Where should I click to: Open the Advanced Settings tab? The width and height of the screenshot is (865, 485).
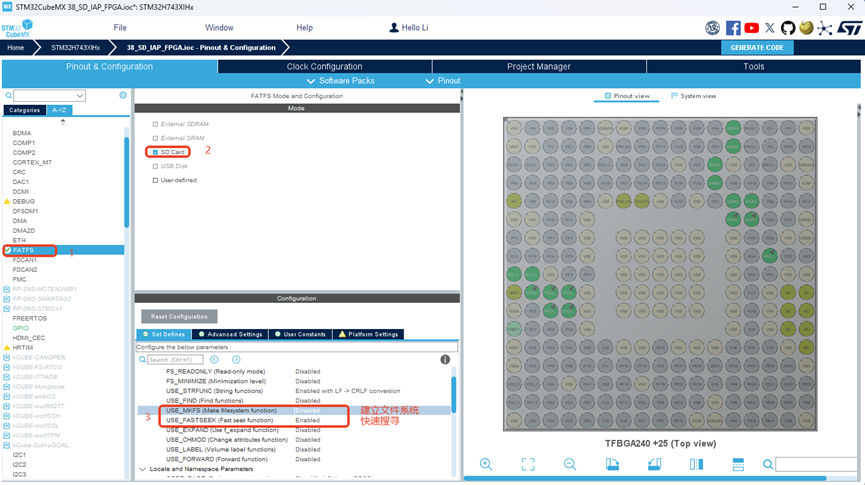[230, 334]
